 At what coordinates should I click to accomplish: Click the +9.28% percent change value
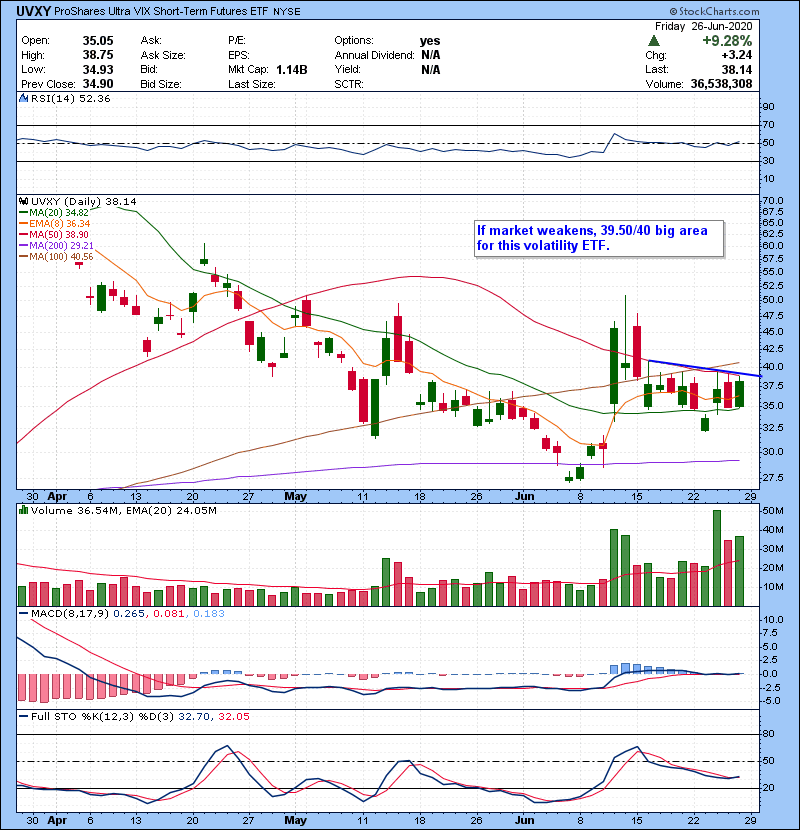pos(727,41)
